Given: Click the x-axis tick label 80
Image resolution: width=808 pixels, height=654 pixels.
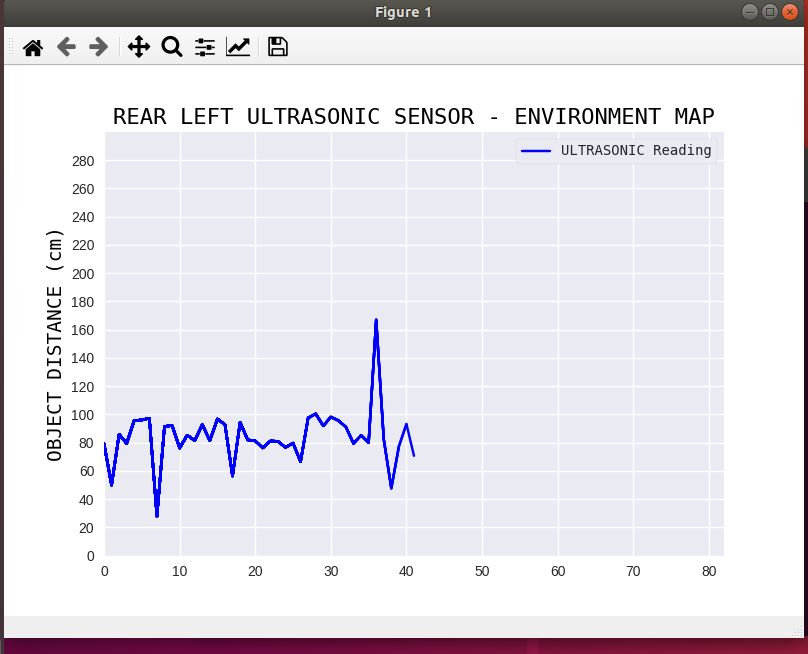Looking at the screenshot, I should [x=709, y=572].
